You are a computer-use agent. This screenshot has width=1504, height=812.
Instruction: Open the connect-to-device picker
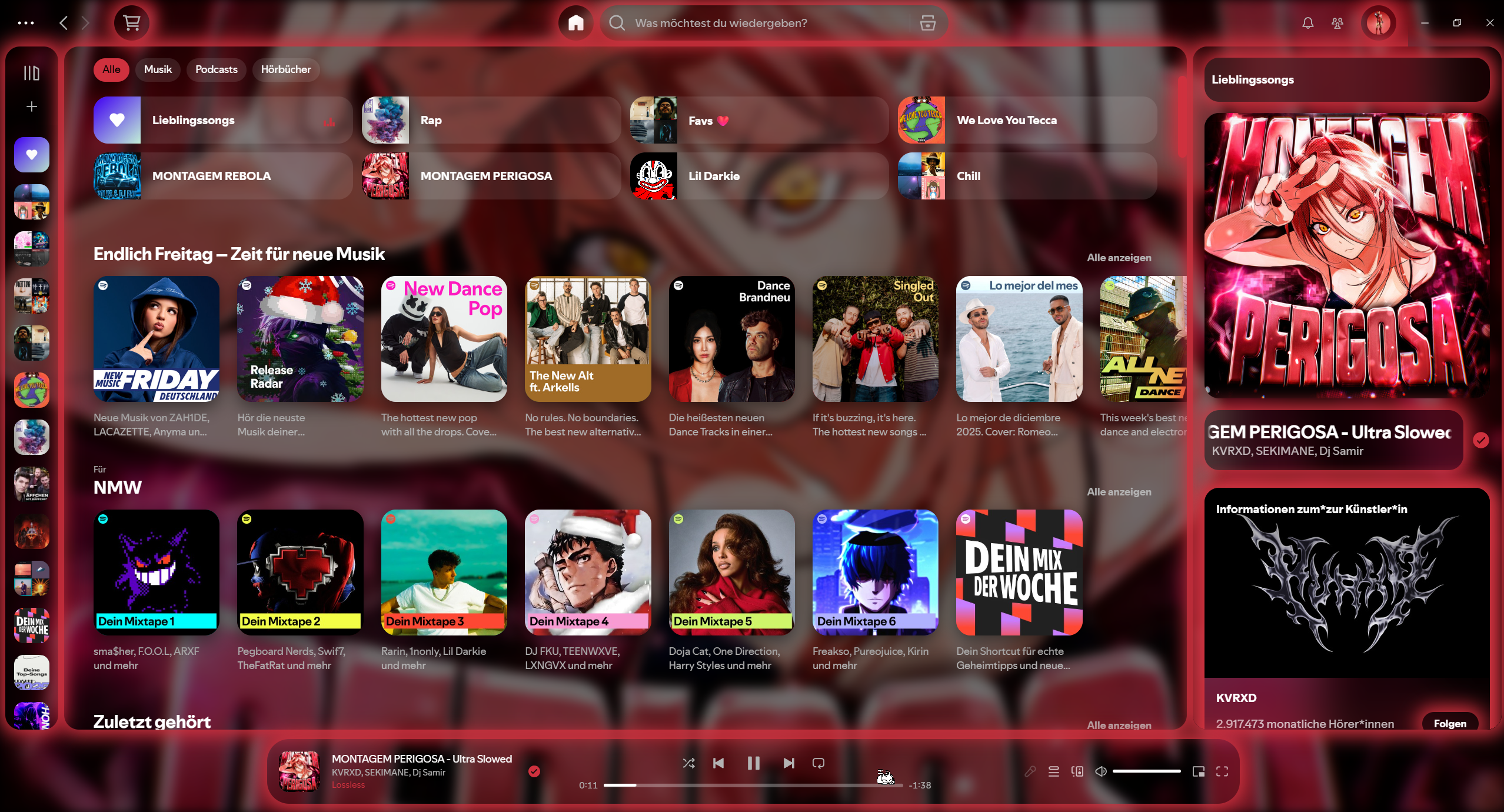point(1077,771)
